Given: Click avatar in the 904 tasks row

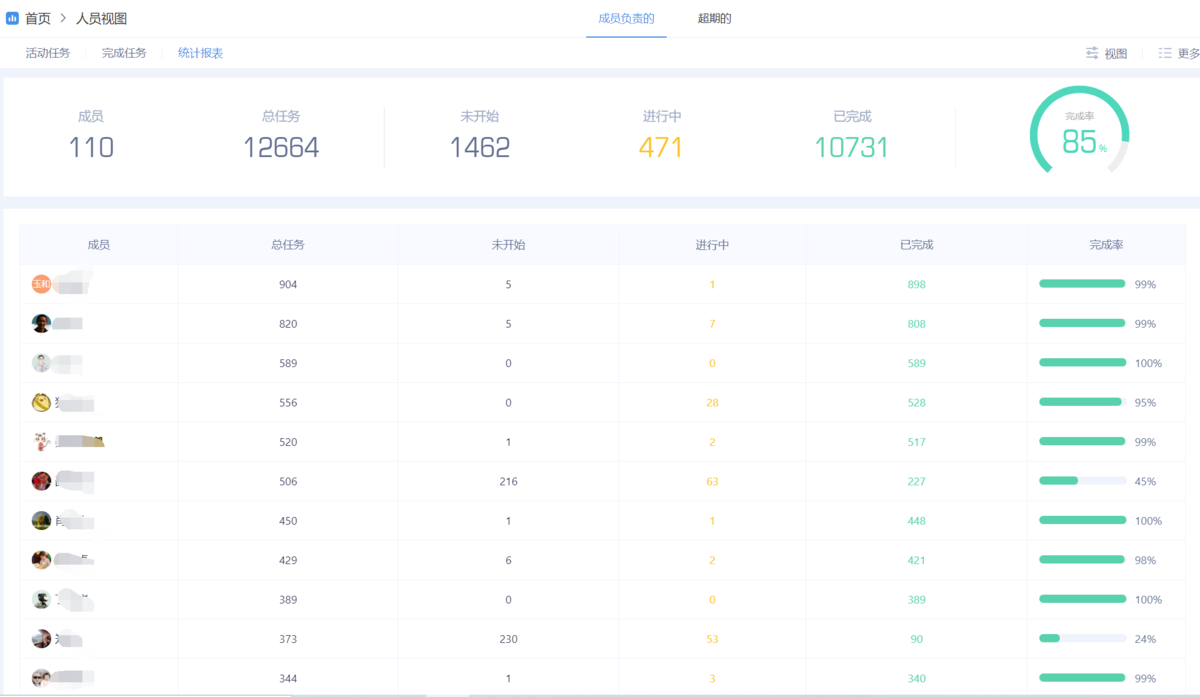Looking at the screenshot, I should [41, 284].
